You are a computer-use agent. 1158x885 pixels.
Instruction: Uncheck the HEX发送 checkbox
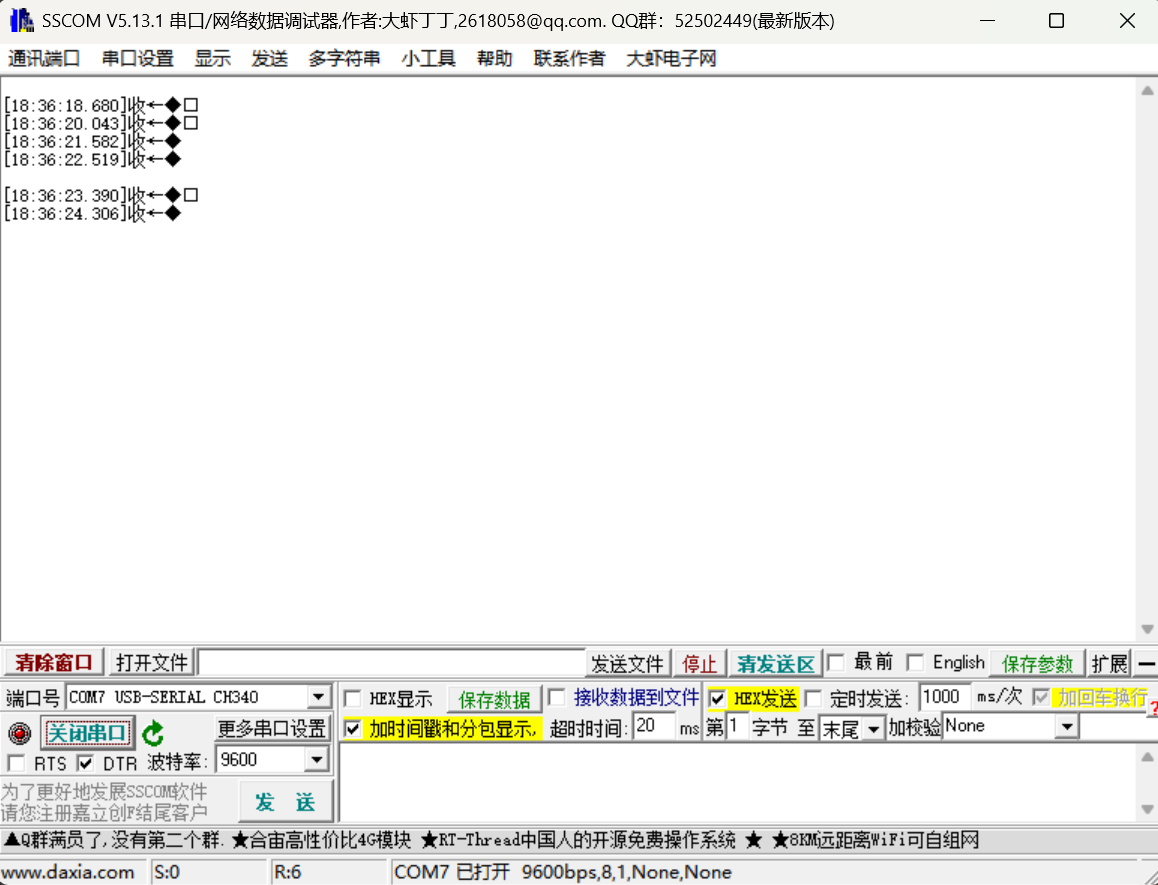tap(717, 699)
